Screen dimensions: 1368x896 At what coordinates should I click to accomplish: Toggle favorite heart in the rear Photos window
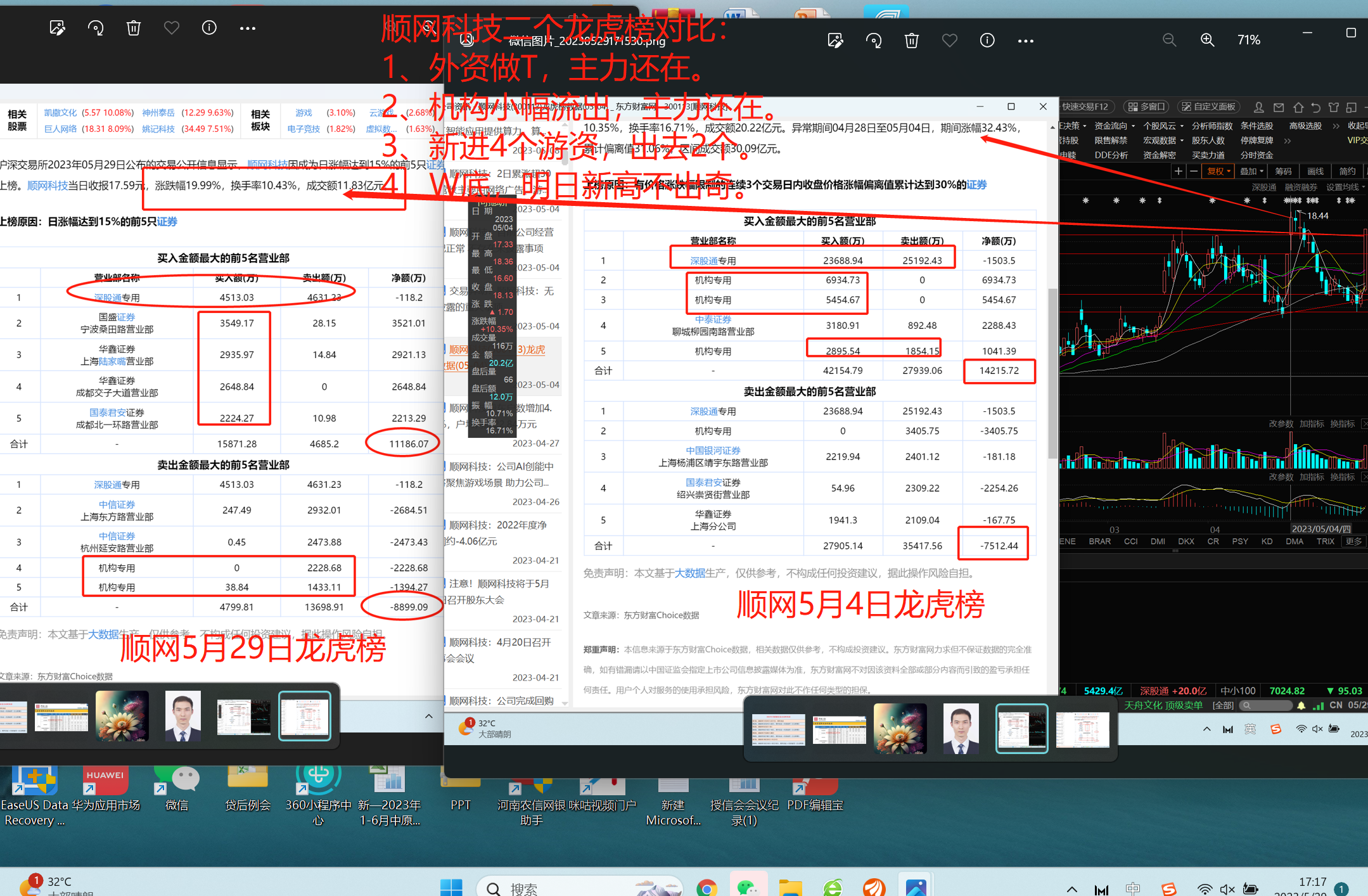(172, 28)
